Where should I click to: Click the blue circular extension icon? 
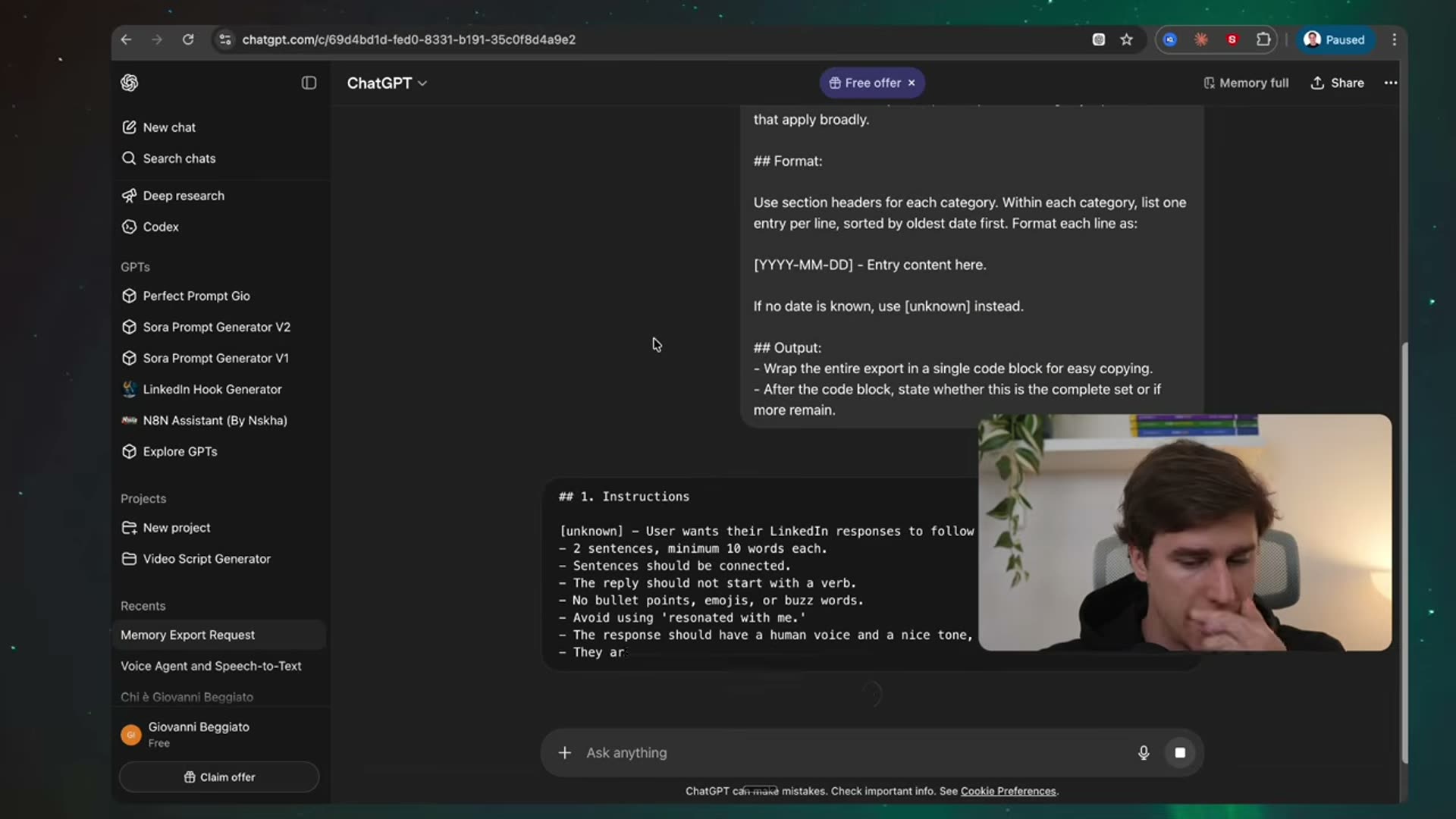pyautogui.click(x=1170, y=39)
